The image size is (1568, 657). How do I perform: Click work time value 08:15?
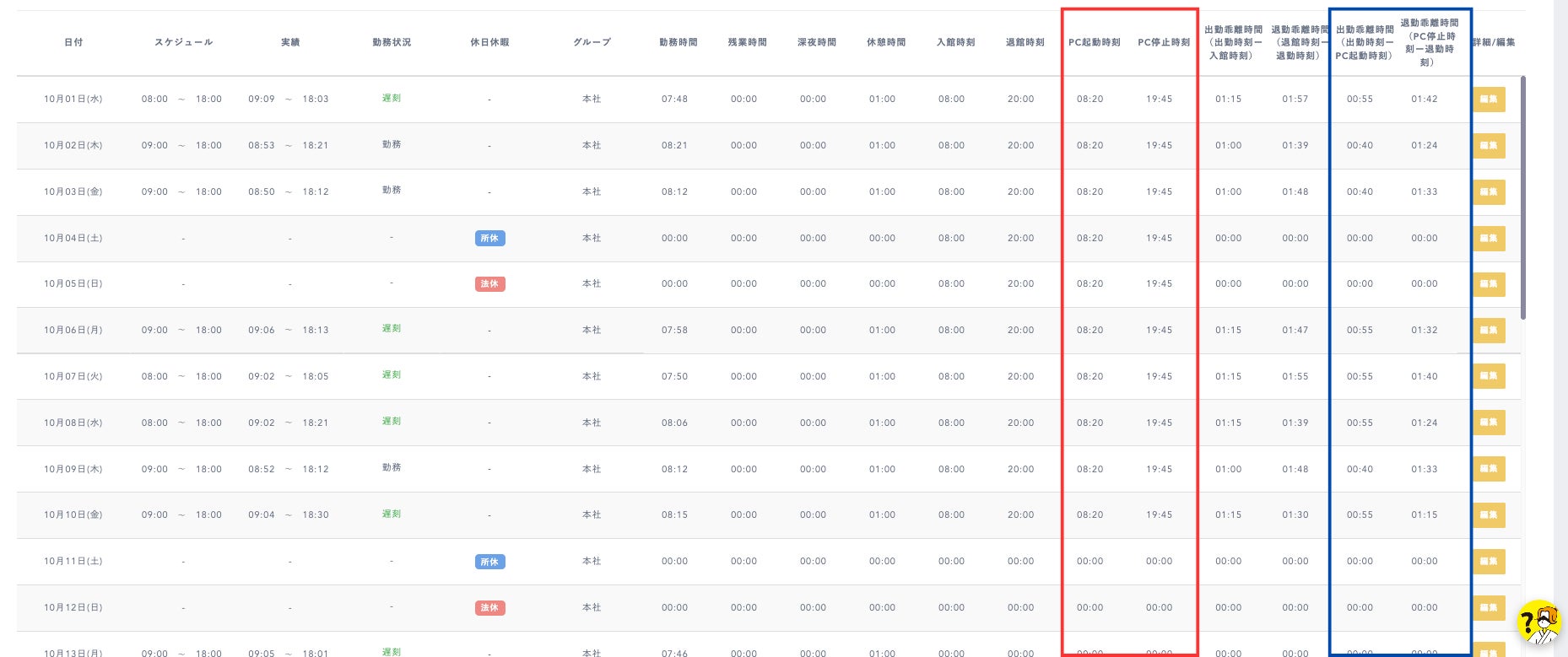[674, 515]
